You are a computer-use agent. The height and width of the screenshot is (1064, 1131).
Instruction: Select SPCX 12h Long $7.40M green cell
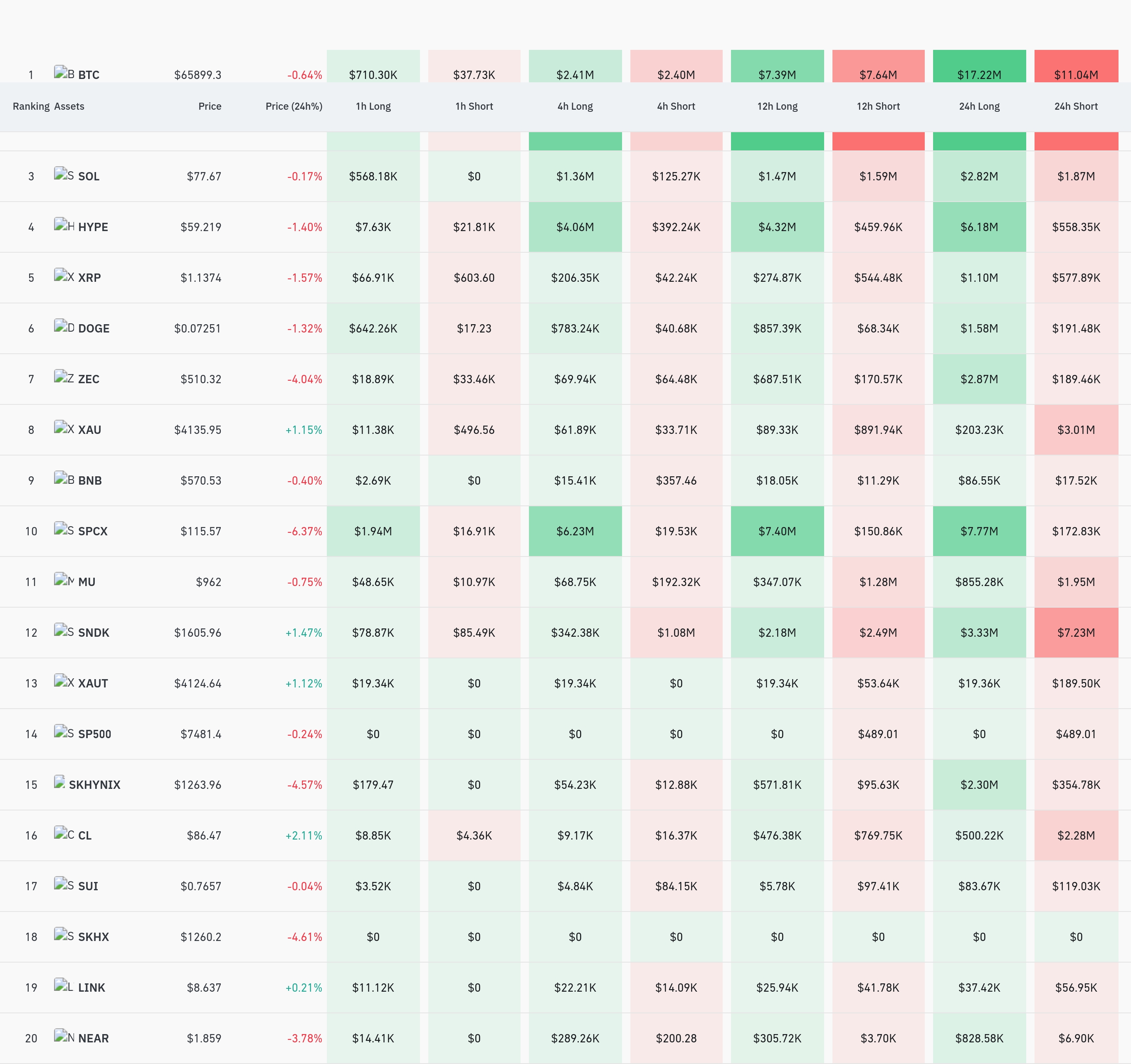tap(777, 531)
